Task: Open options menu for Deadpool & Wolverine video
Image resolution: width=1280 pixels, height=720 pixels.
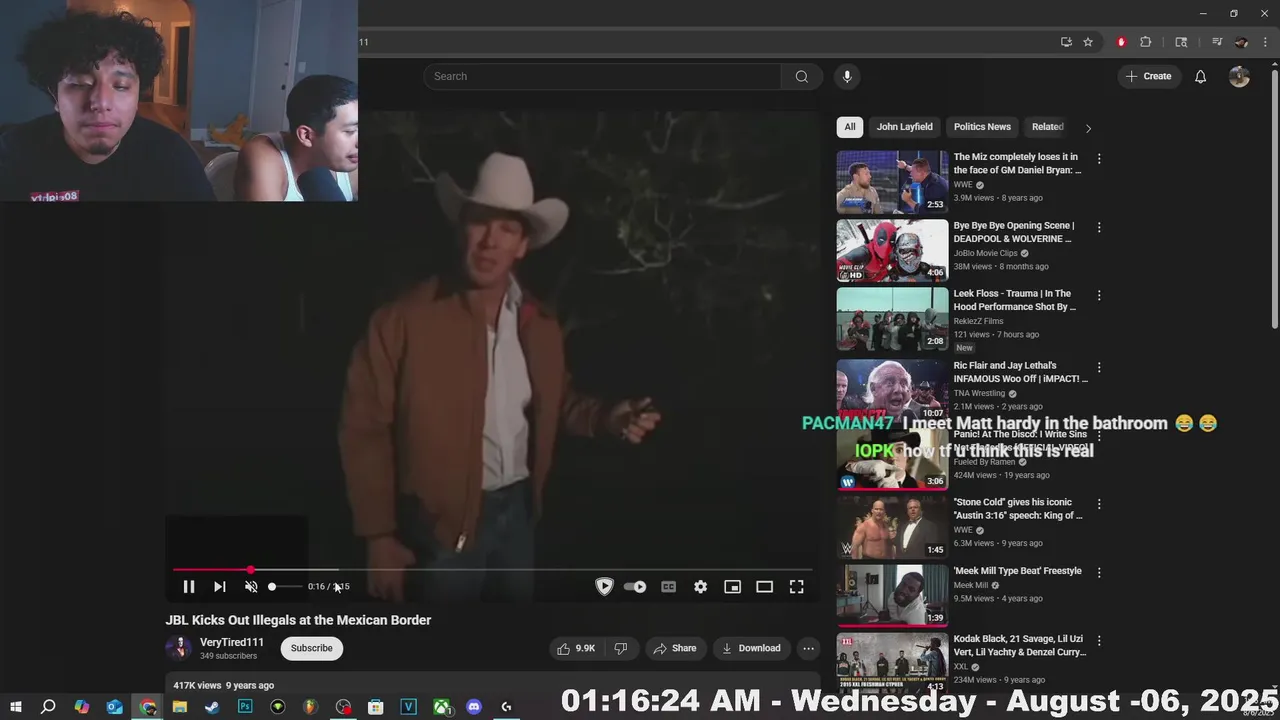Action: point(1099,228)
